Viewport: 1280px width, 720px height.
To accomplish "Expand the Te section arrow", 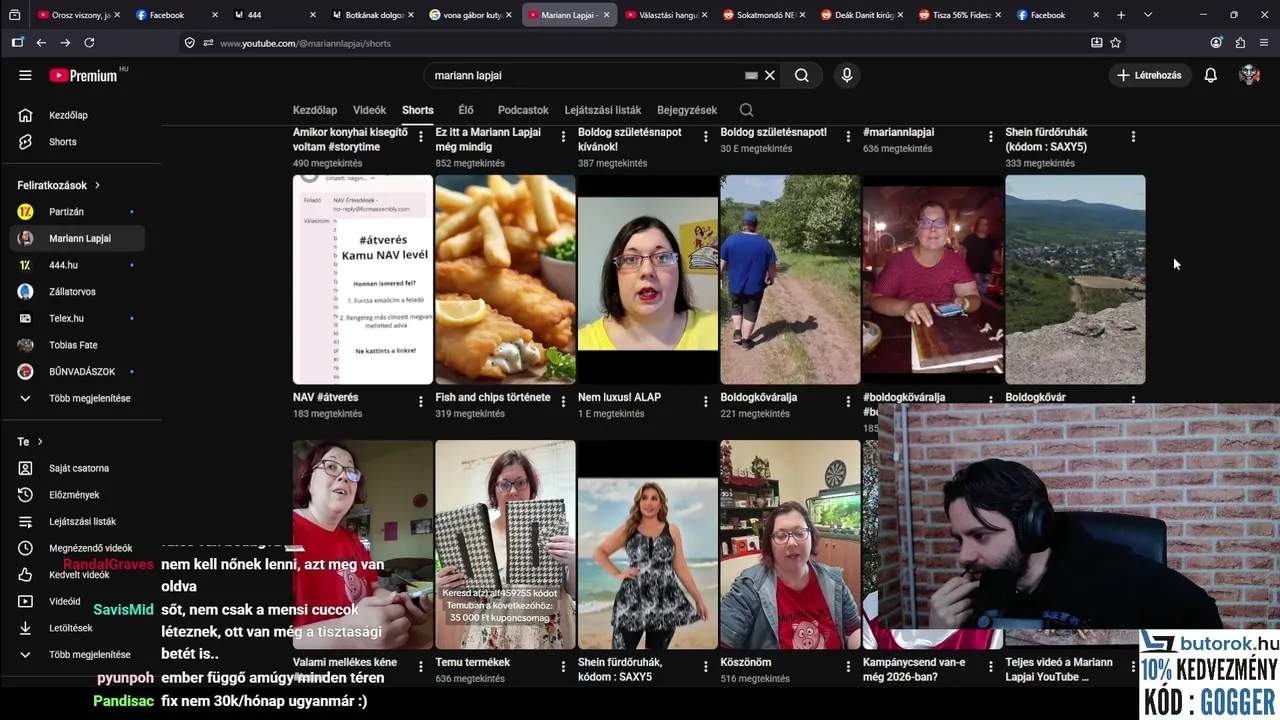I will click(40, 441).
